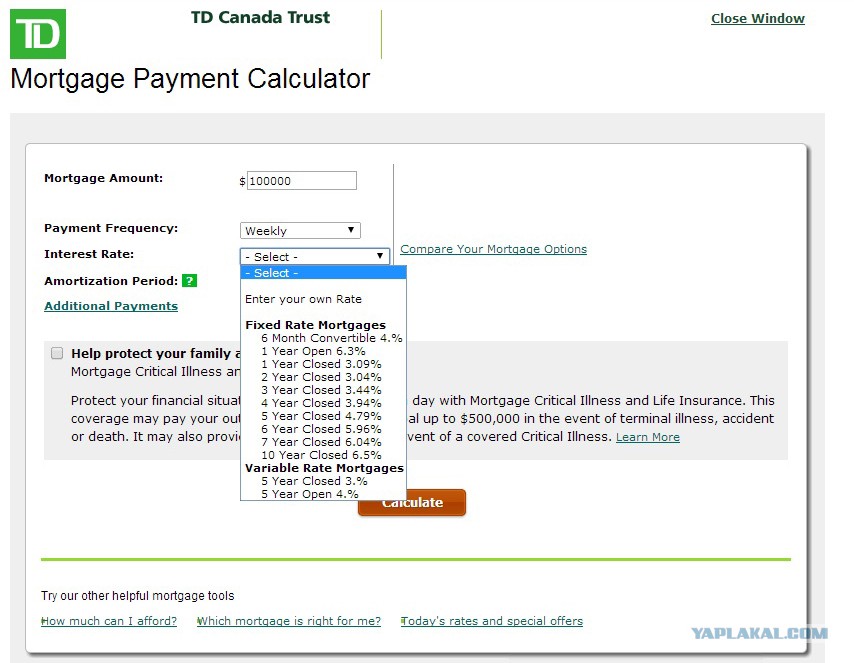Select variable 5 Year Closed 3.% rate
The height and width of the screenshot is (663, 854).
[x=324, y=481]
